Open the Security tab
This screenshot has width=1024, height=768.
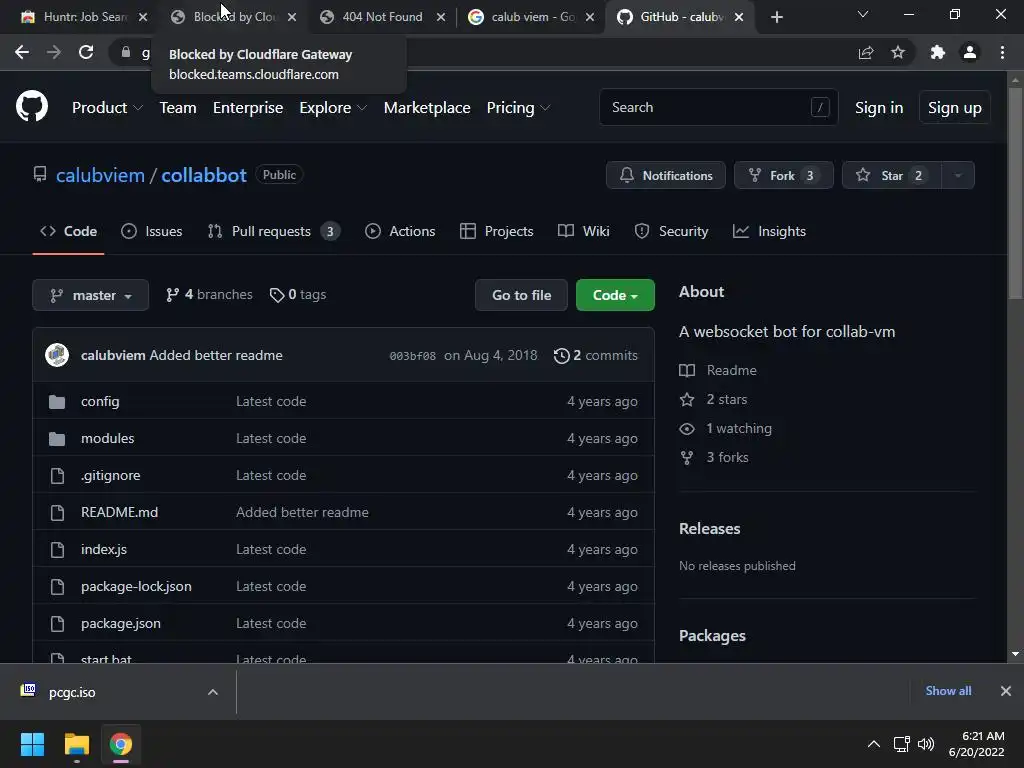coord(671,231)
